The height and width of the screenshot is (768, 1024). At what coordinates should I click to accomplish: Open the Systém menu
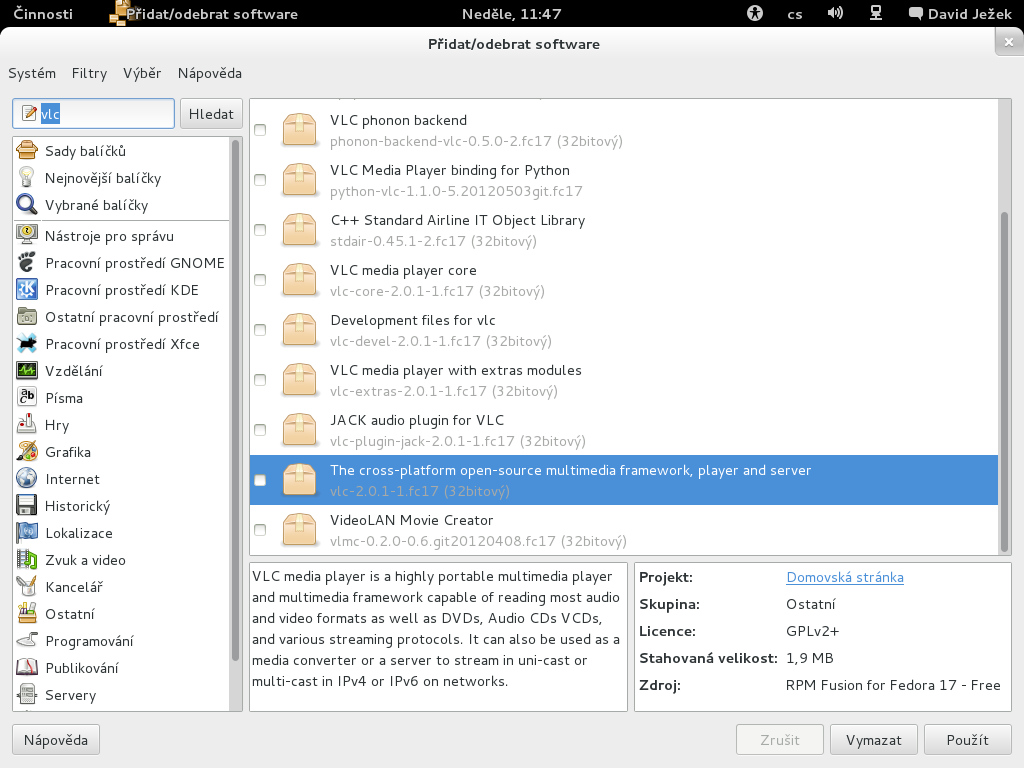pos(32,73)
